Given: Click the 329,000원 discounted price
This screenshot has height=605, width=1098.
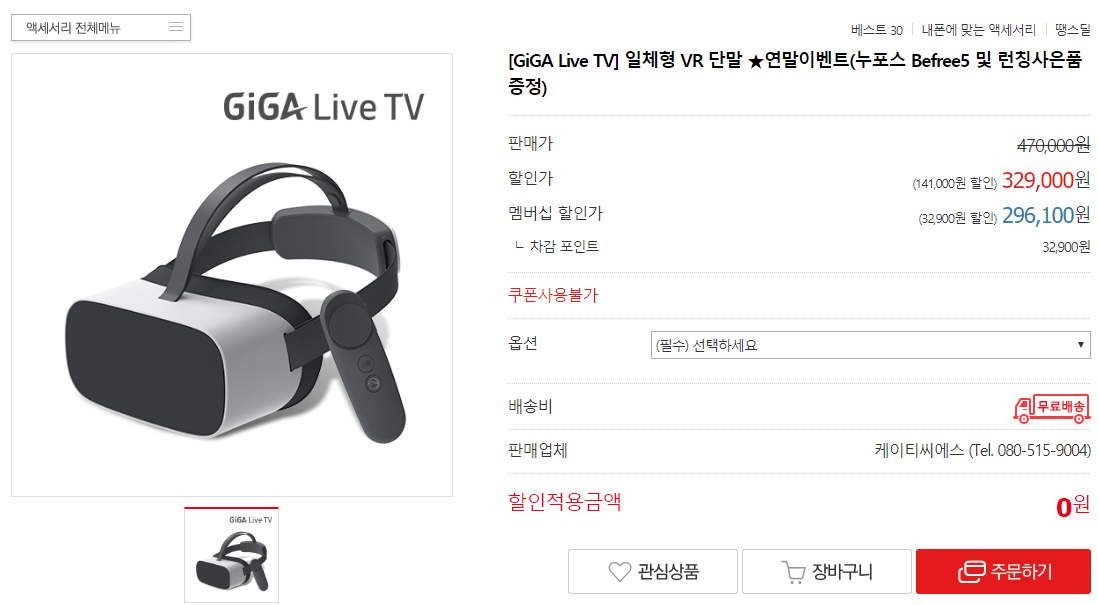Looking at the screenshot, I should pyautogui.click(x=1046, y=181).
